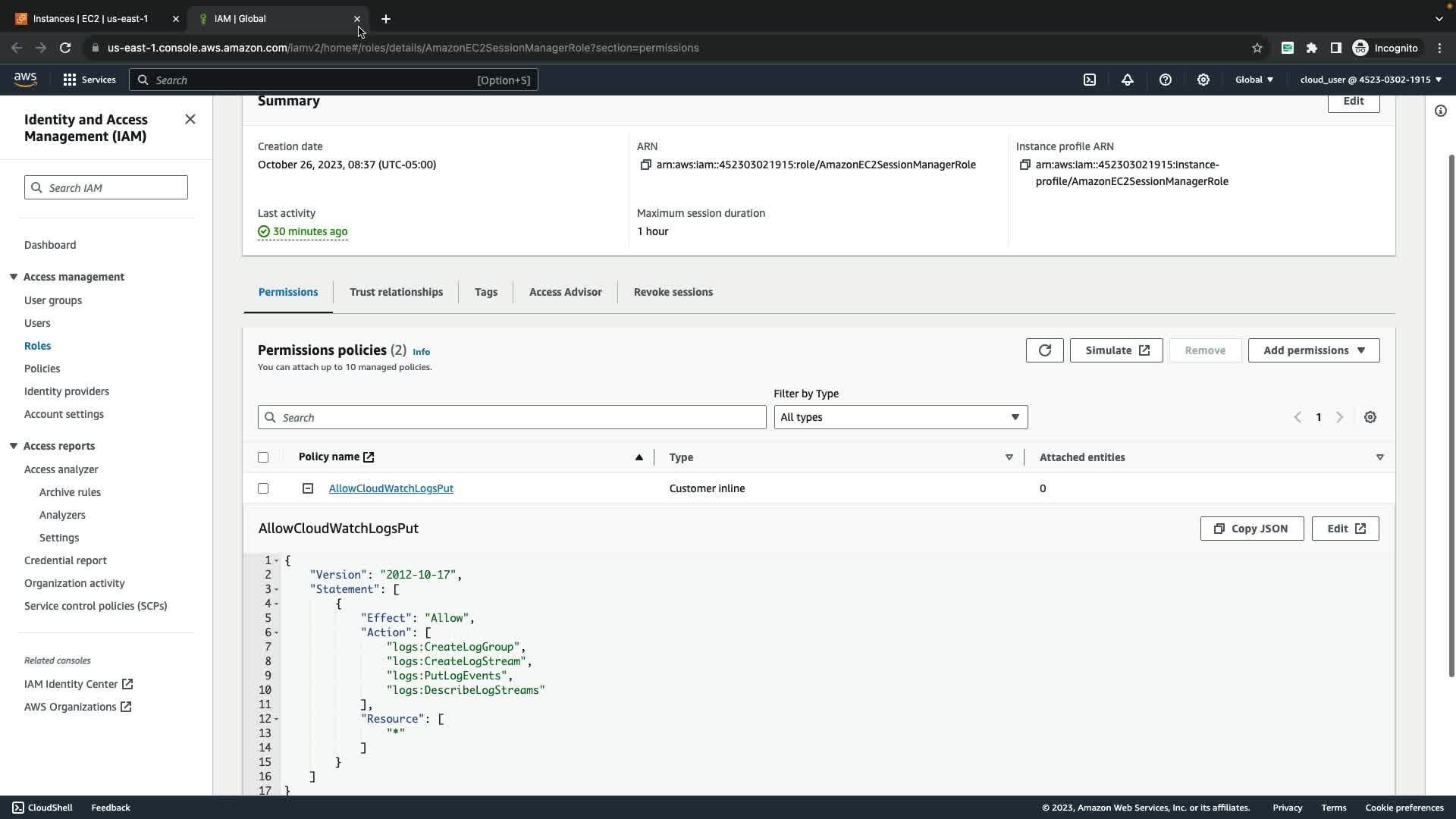
Task: Collapse the AllowCloudWatchLogsPut policy row
Action: point(308,488)
